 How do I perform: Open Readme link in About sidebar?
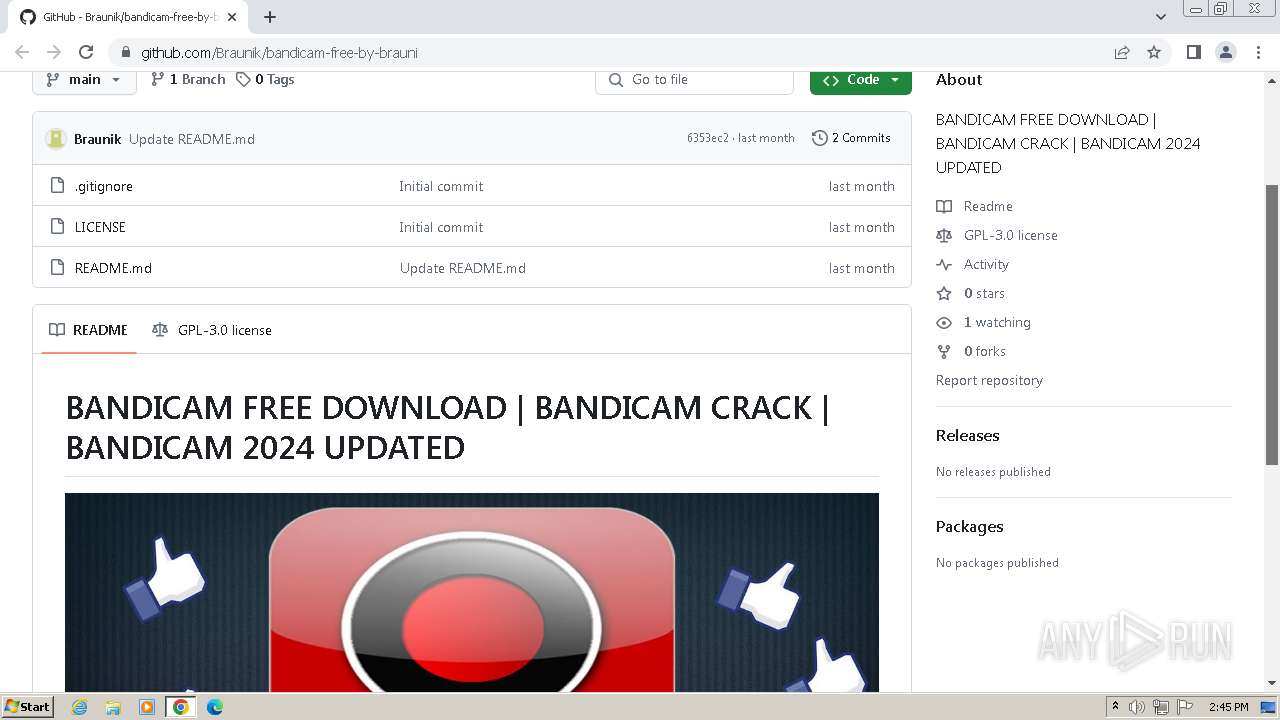pos(975,206)
